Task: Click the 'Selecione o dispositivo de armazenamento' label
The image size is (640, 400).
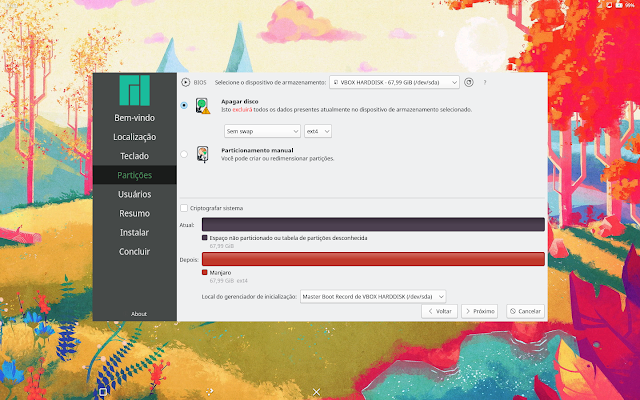Action: [270, 82]
